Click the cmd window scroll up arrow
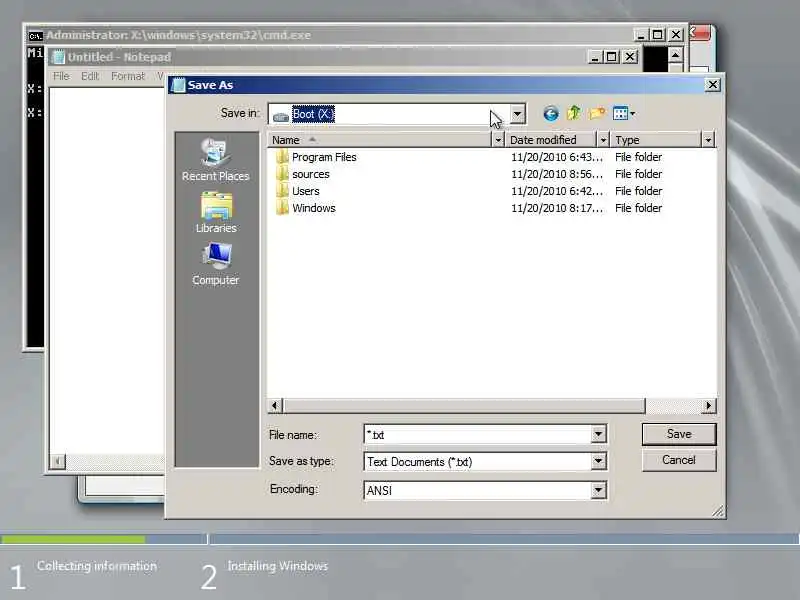Image resolution: width=800 pixels, height=600 pixels. [676, 55]
